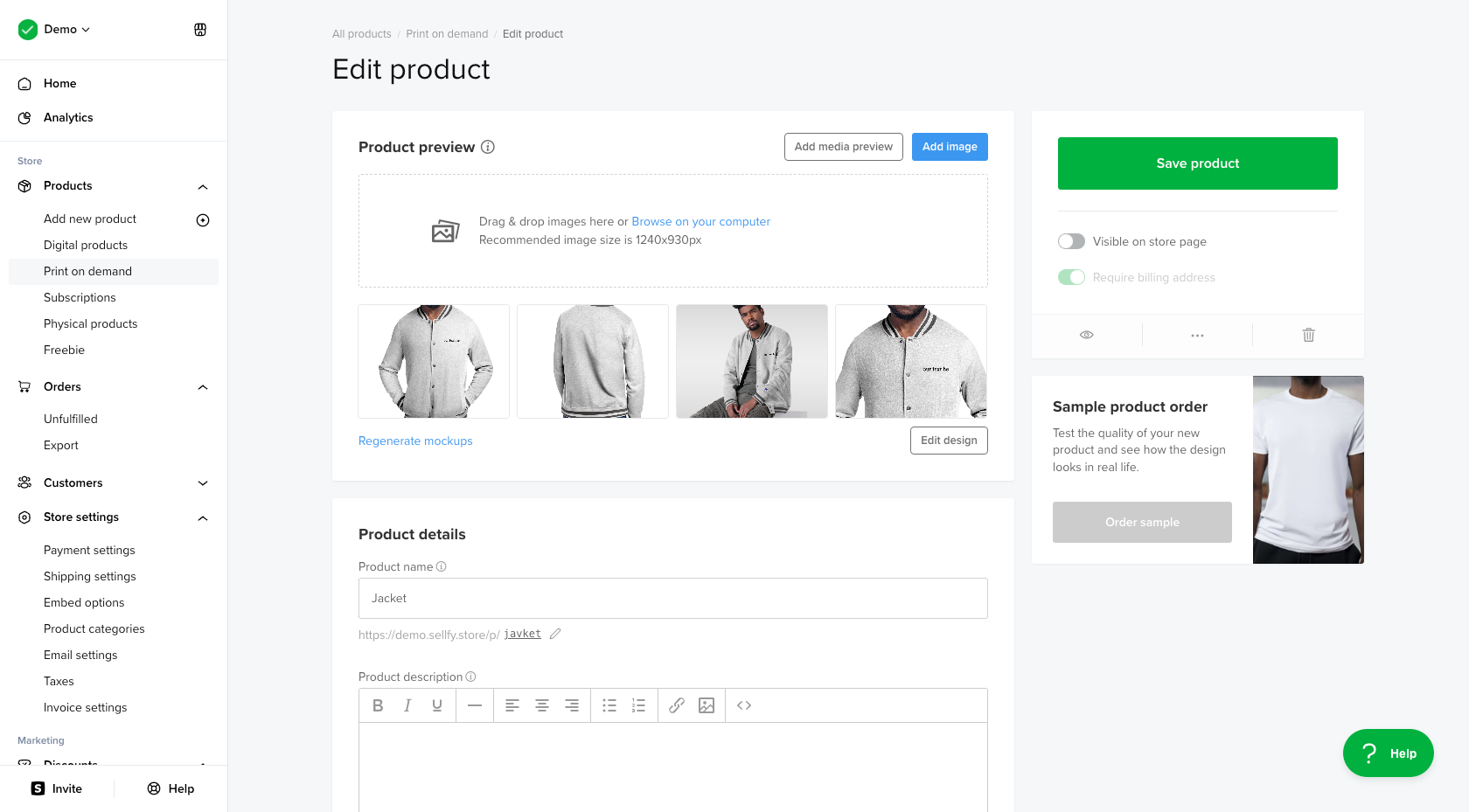Click Regenerate mockups link
This screenshot has width=1469, height=812.
point(415,441)
